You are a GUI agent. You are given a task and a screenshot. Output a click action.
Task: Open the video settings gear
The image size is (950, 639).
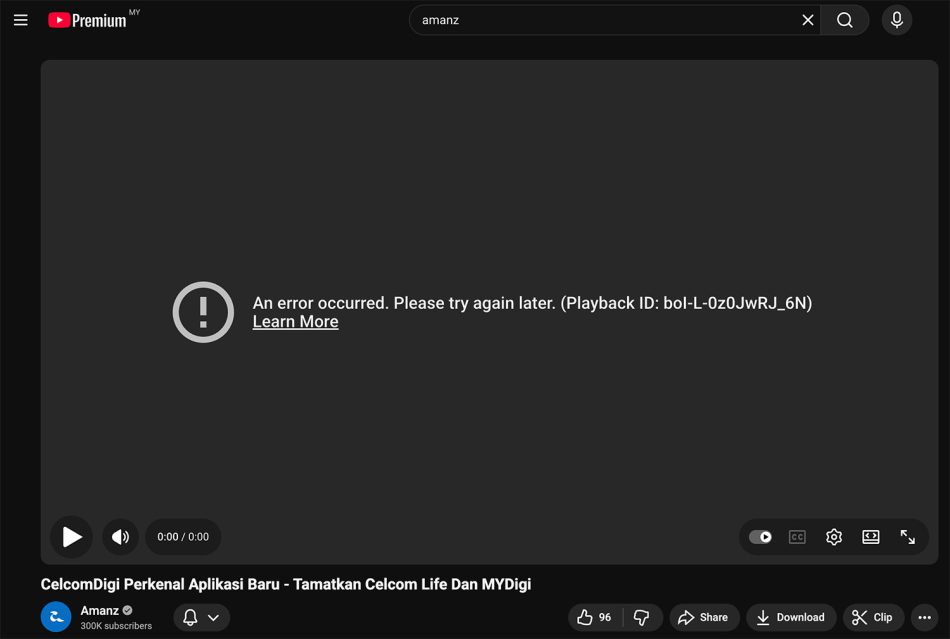click(x=834, y=537)
